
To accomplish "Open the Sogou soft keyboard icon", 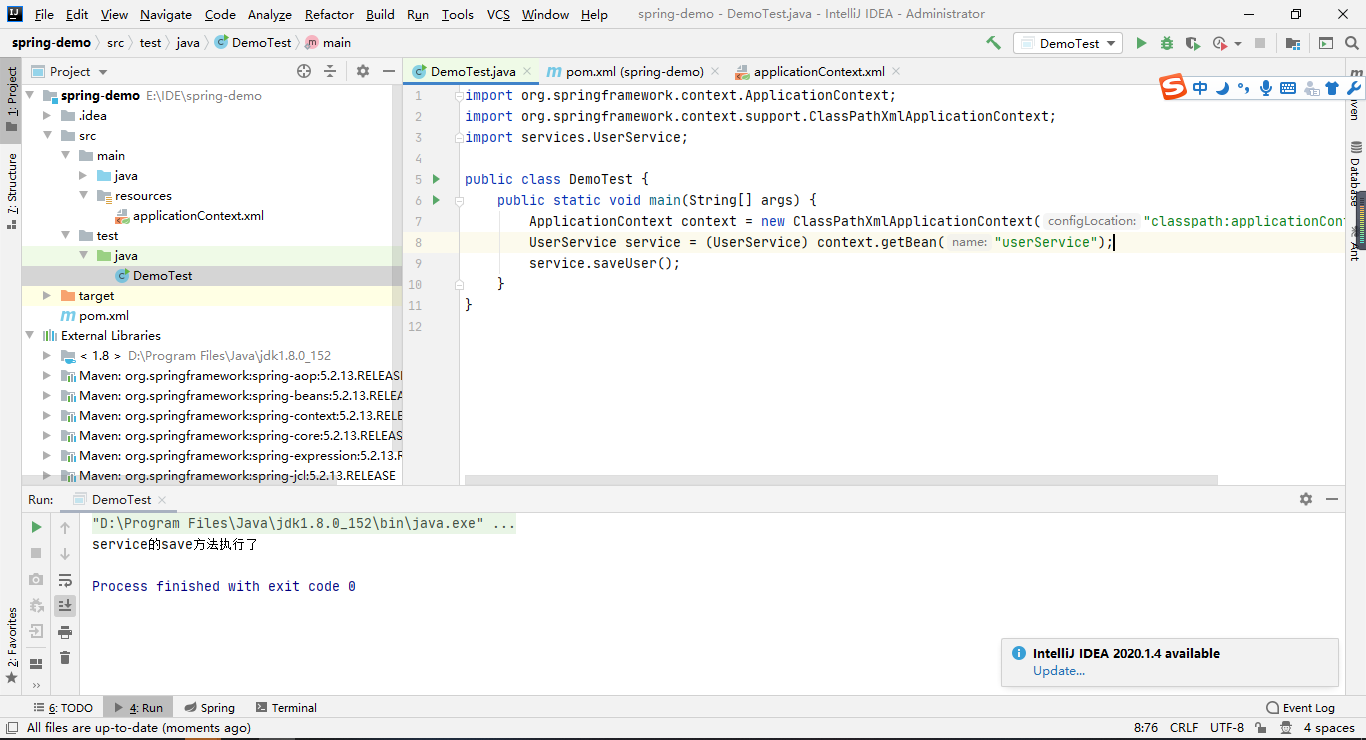I will pyautogui.click(x=1288, y=88).
